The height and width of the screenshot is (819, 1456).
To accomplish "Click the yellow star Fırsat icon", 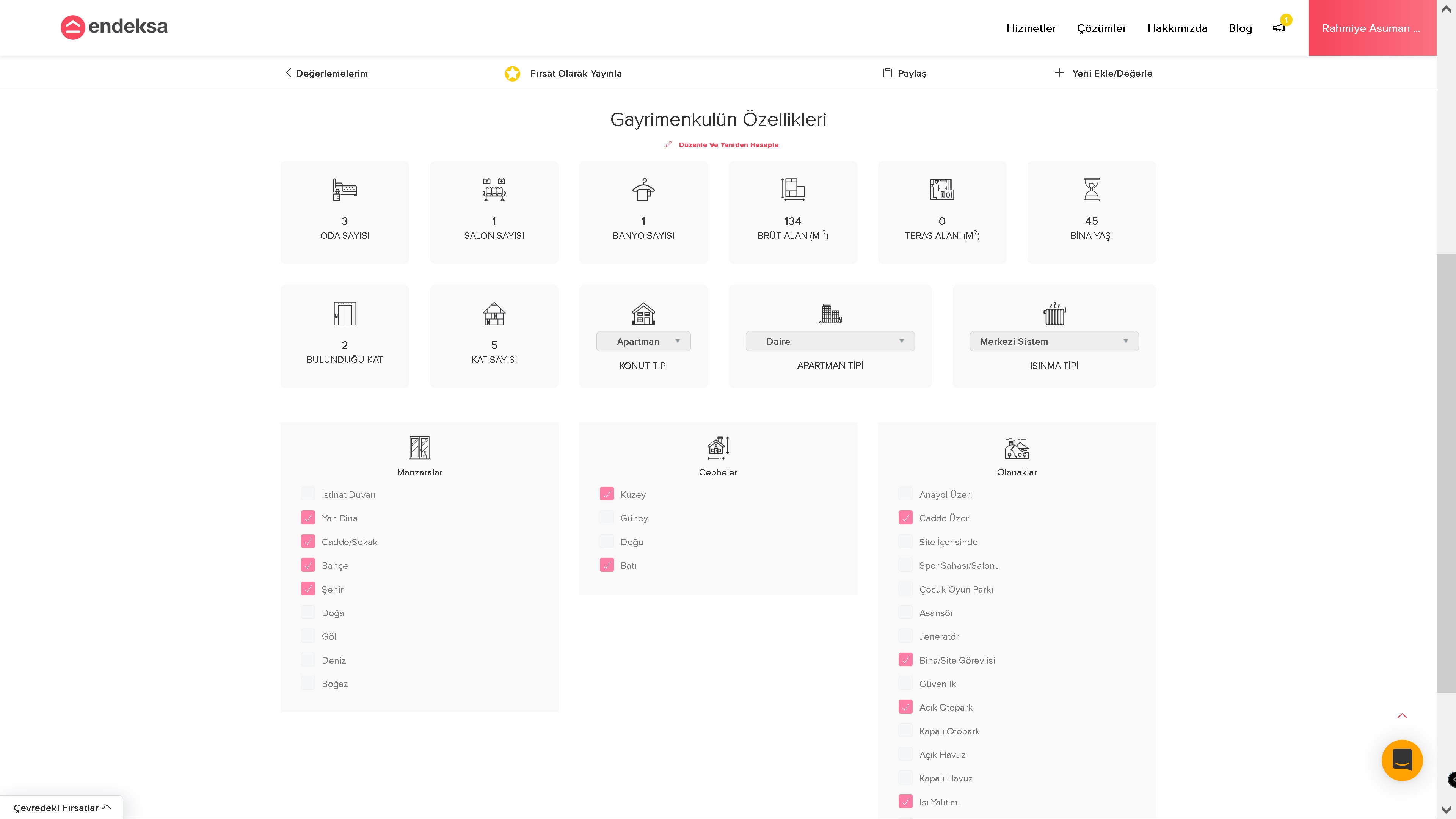I will pyautogui.click(x=512, y=74).
